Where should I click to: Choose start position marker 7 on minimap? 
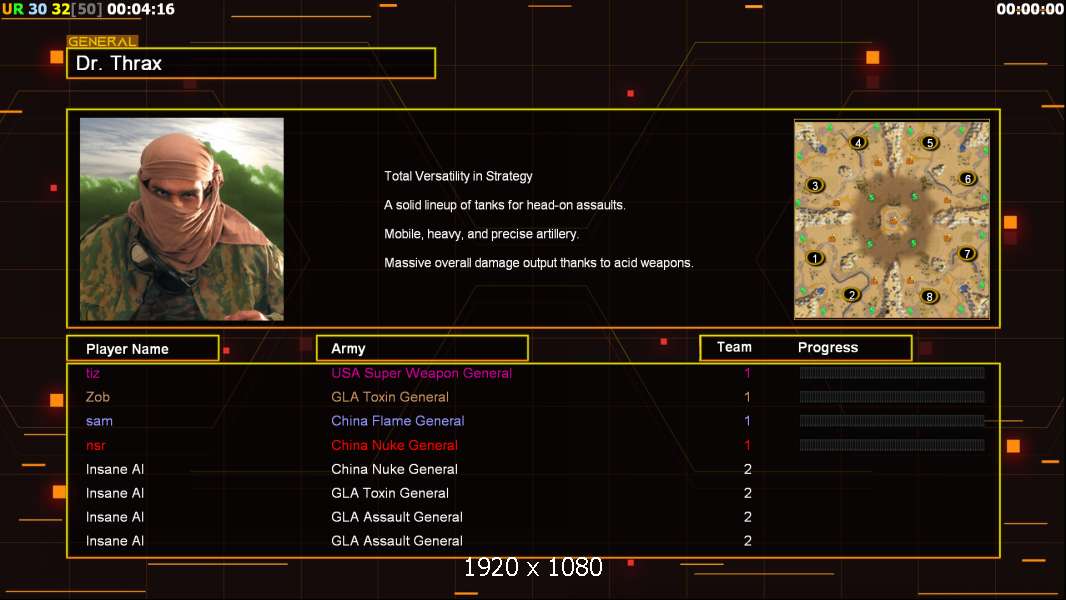[x=967, y=254]
